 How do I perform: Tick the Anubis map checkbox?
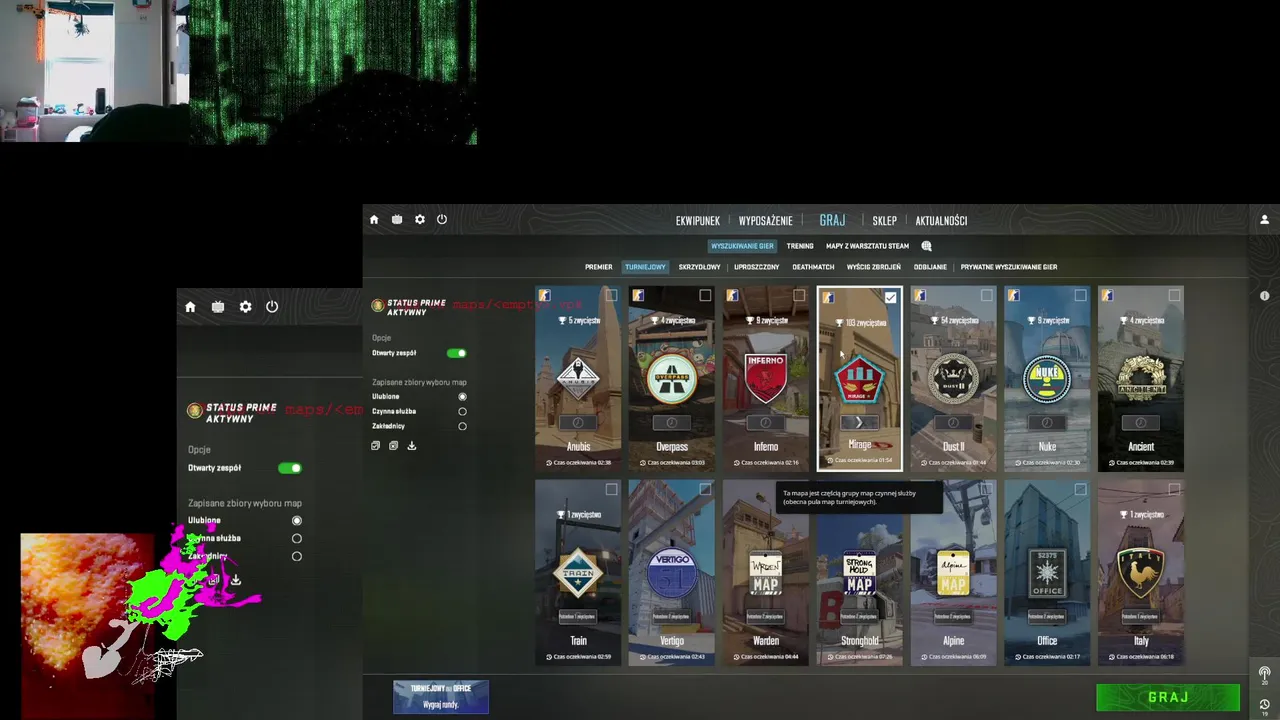(611, 295)
